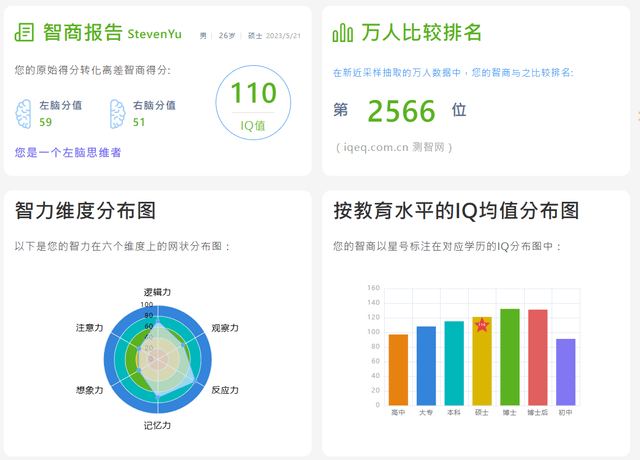Click the left brain score value 59
640x460 pixels.
(x=46, y=122)
